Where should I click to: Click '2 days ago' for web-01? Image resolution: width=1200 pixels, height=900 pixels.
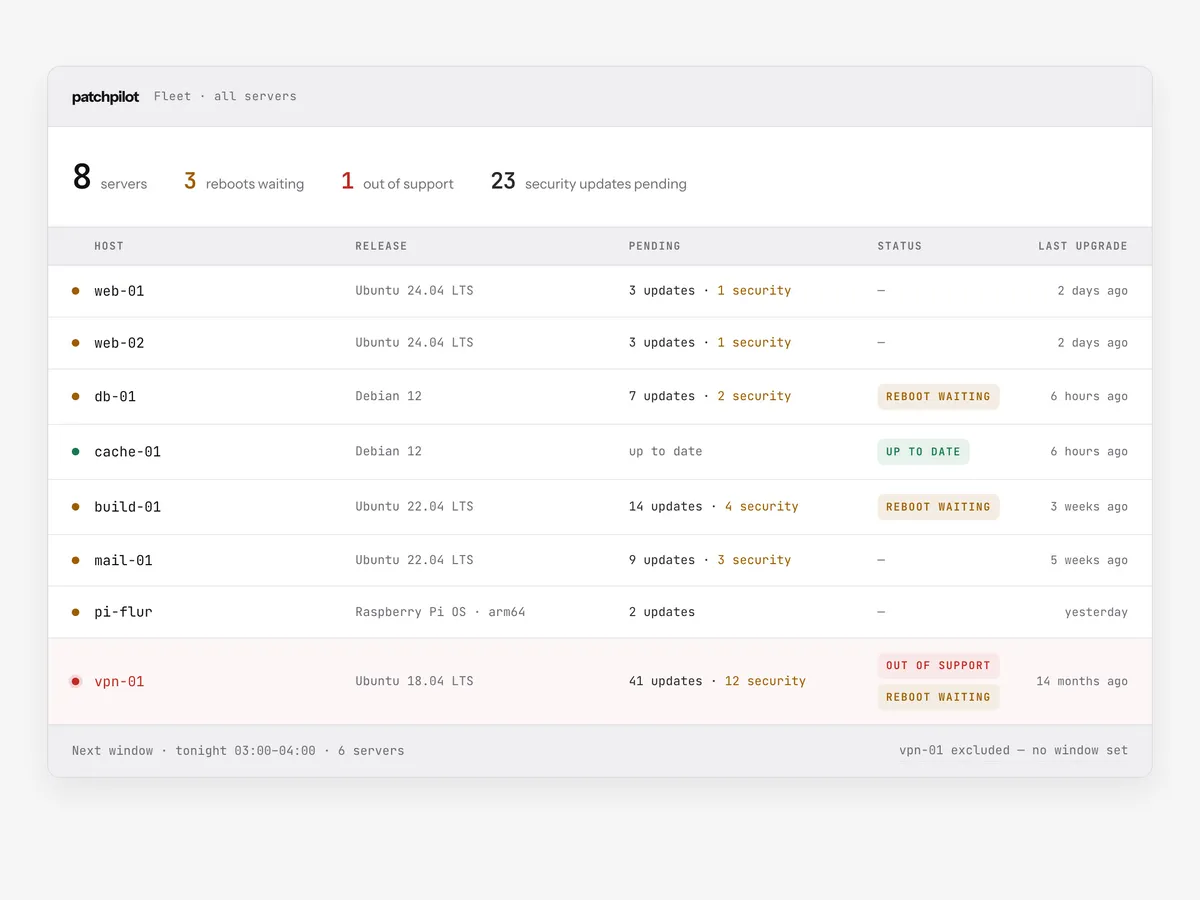1092,291
